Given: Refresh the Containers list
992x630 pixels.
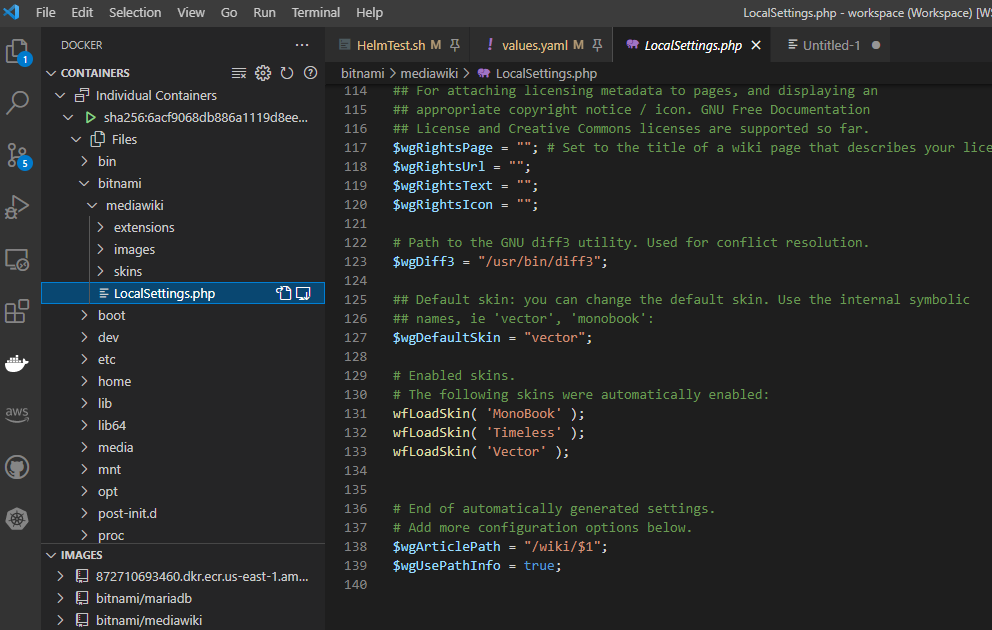Looking at the screenshot, I should 287,73.
